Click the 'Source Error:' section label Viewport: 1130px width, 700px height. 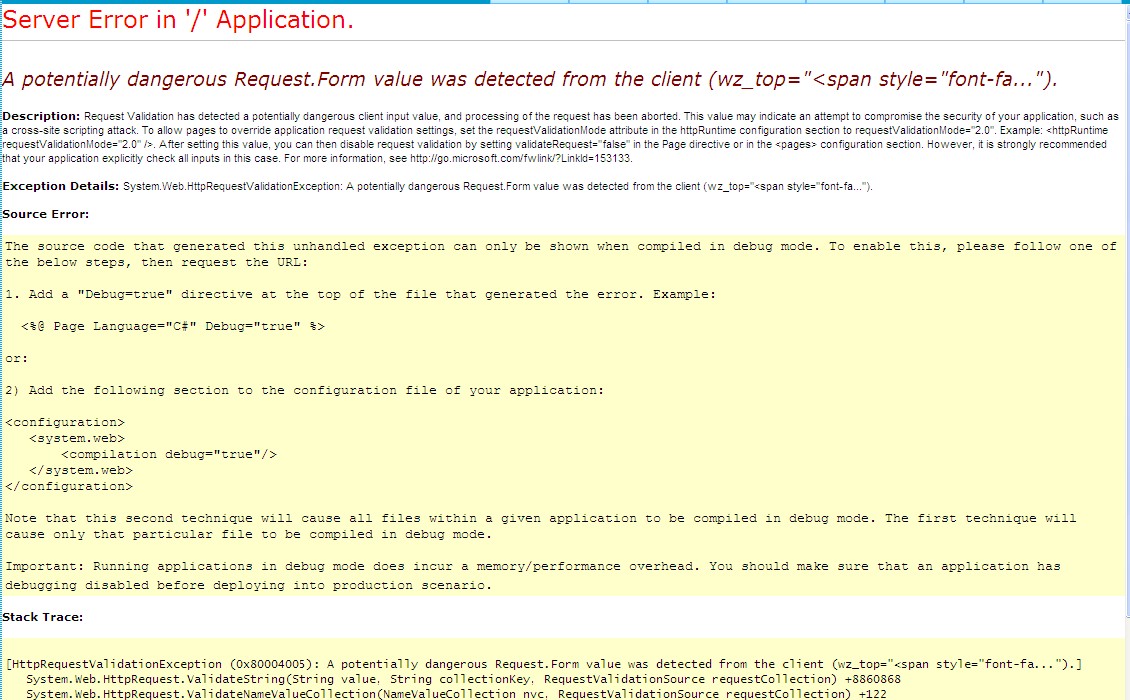tap(46, 214)
